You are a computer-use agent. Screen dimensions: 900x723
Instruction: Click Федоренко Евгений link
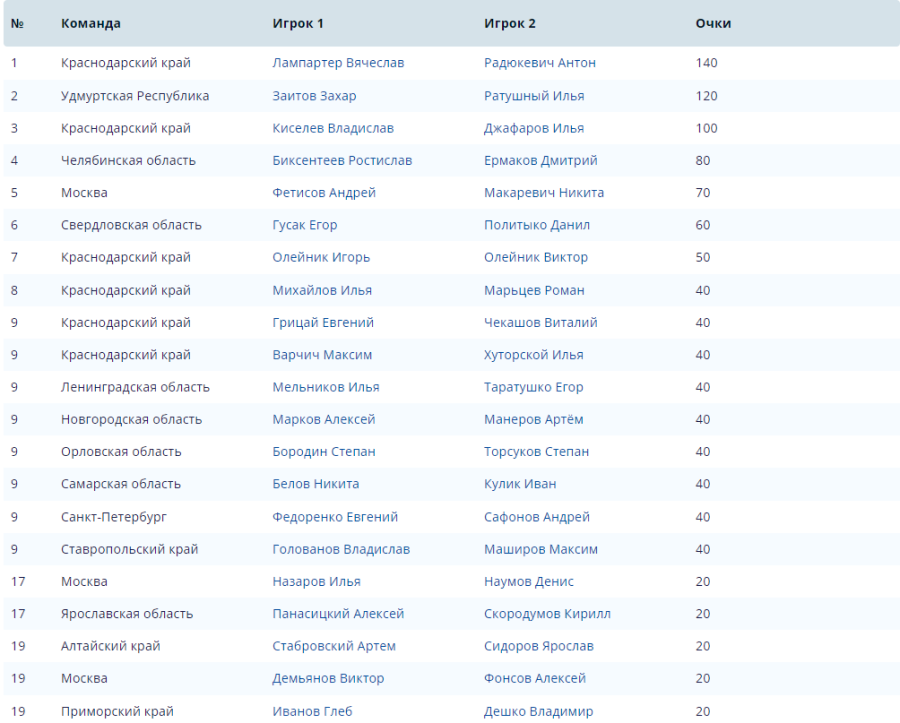coord(335,517)
